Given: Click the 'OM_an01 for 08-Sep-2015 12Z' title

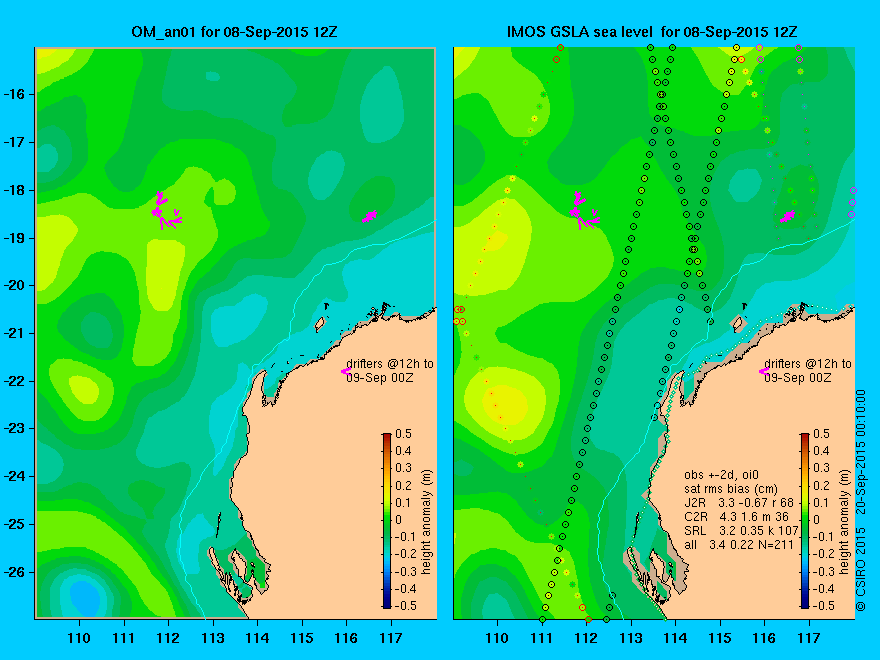Looking at the screenshot, I should (234, 32).
